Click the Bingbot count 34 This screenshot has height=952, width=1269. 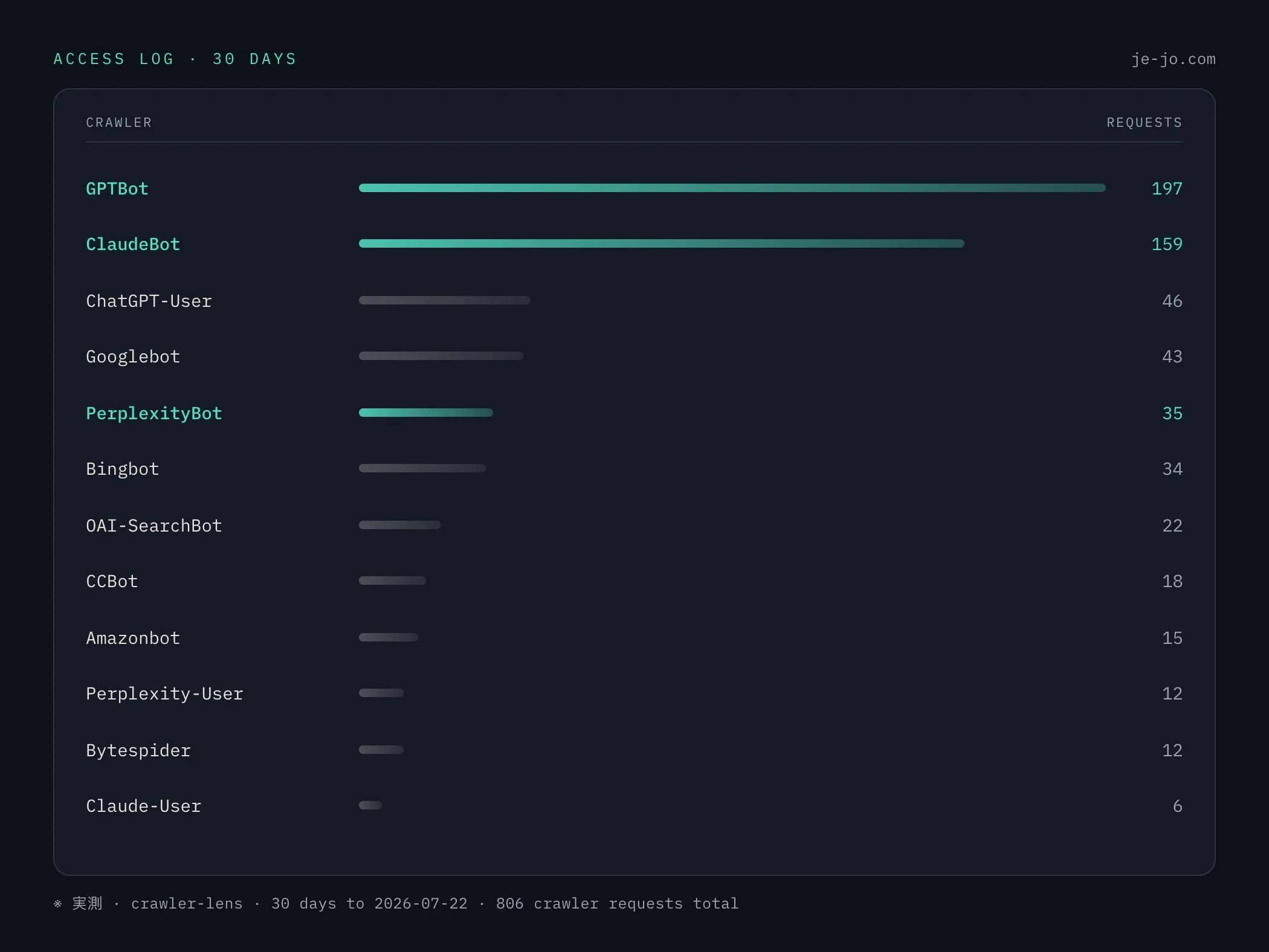click(1172, 469)
